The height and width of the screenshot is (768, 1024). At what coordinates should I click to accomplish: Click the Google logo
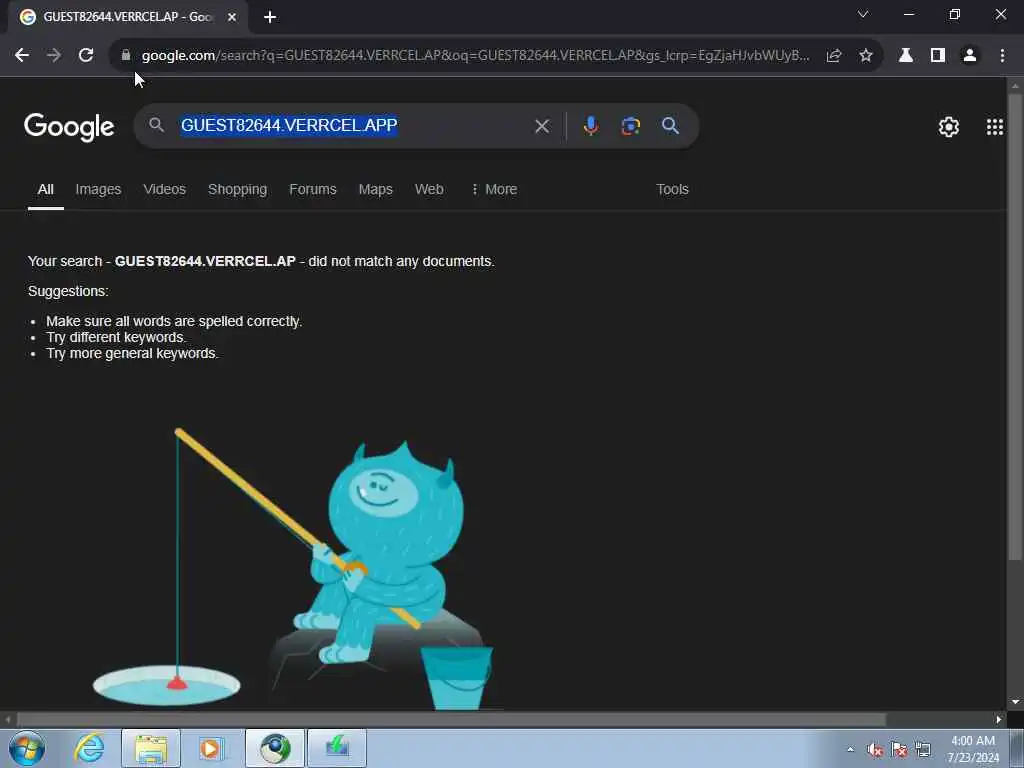(69, 127)
